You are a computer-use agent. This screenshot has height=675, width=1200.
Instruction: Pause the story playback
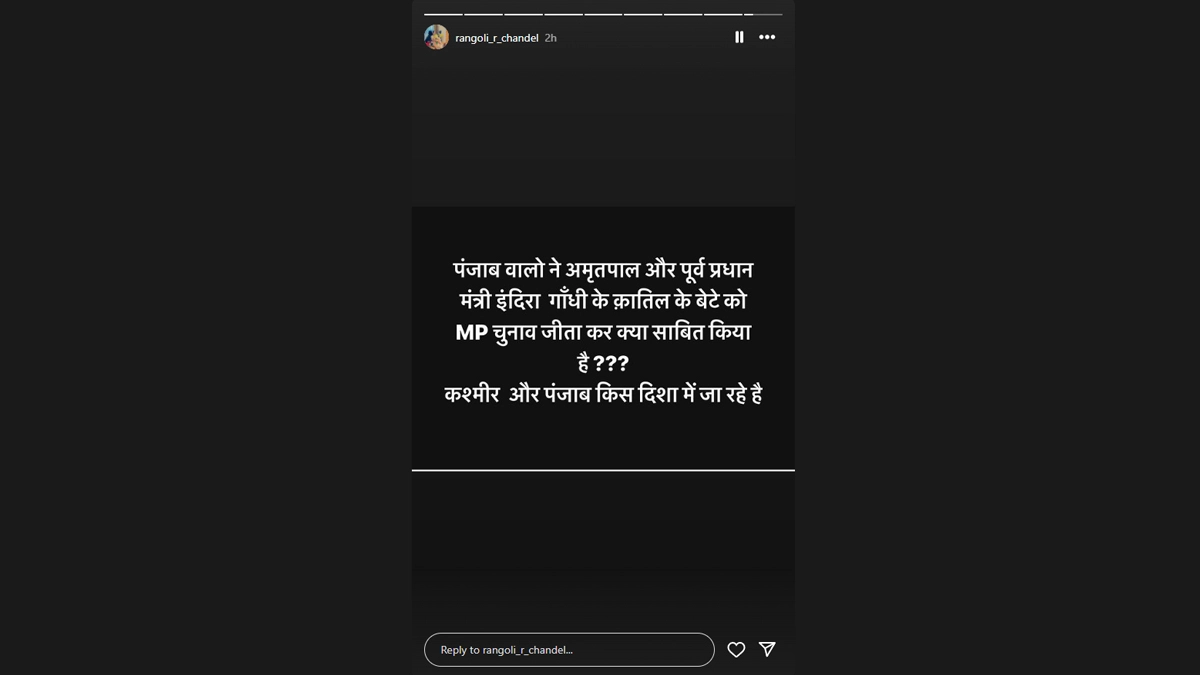click(739, 37)
